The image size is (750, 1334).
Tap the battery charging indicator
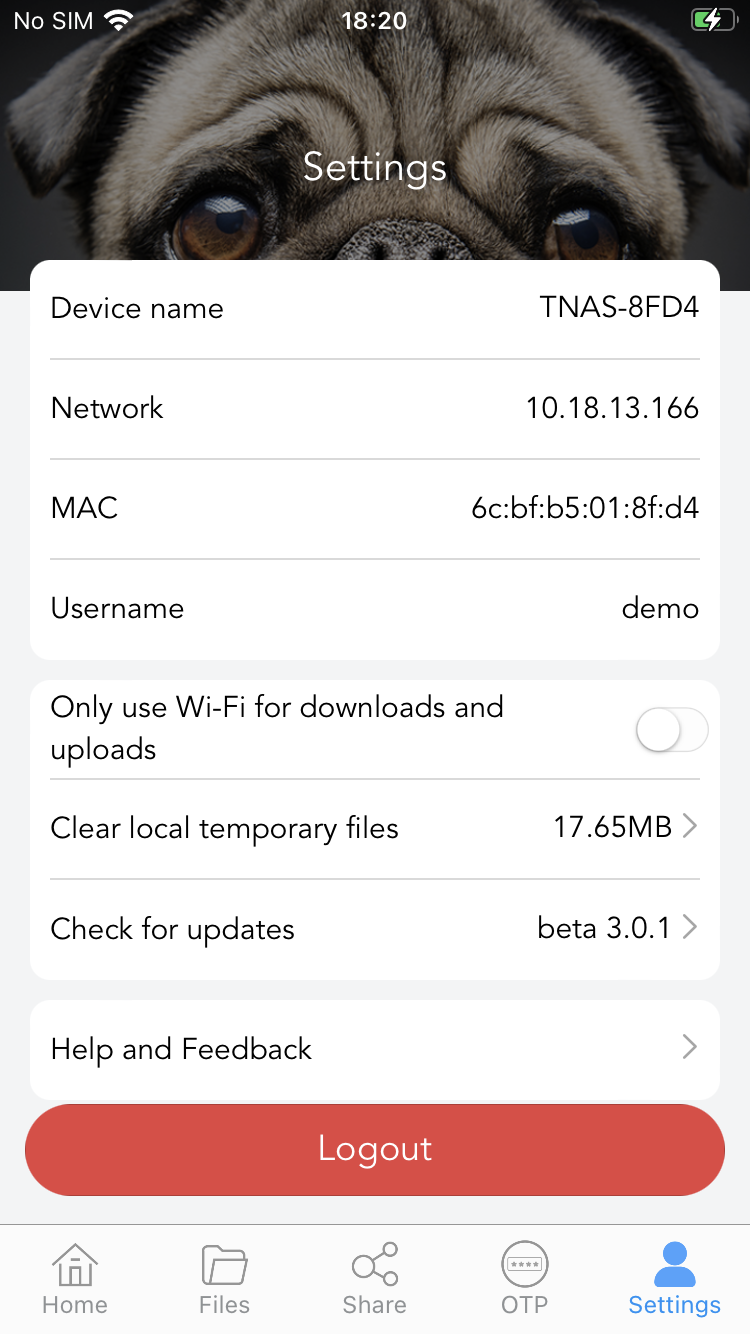click(712, 20)
